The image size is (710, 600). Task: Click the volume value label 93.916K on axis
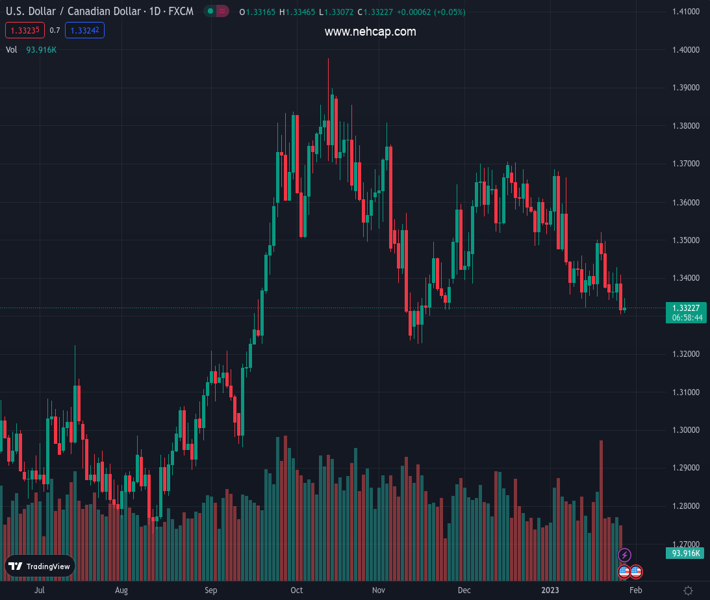tap(686, 553)
